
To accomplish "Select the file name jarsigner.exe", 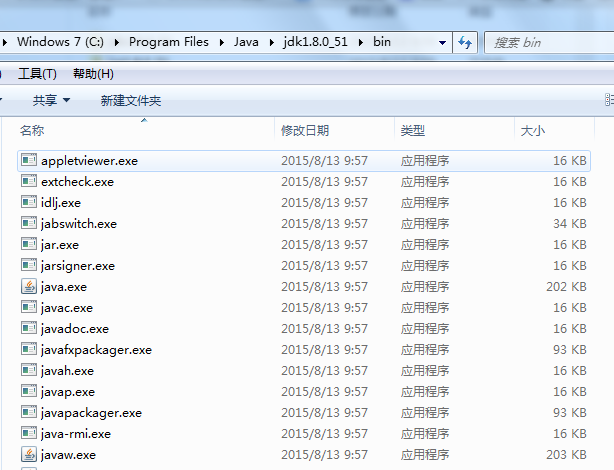I will (x=78, y=266).
